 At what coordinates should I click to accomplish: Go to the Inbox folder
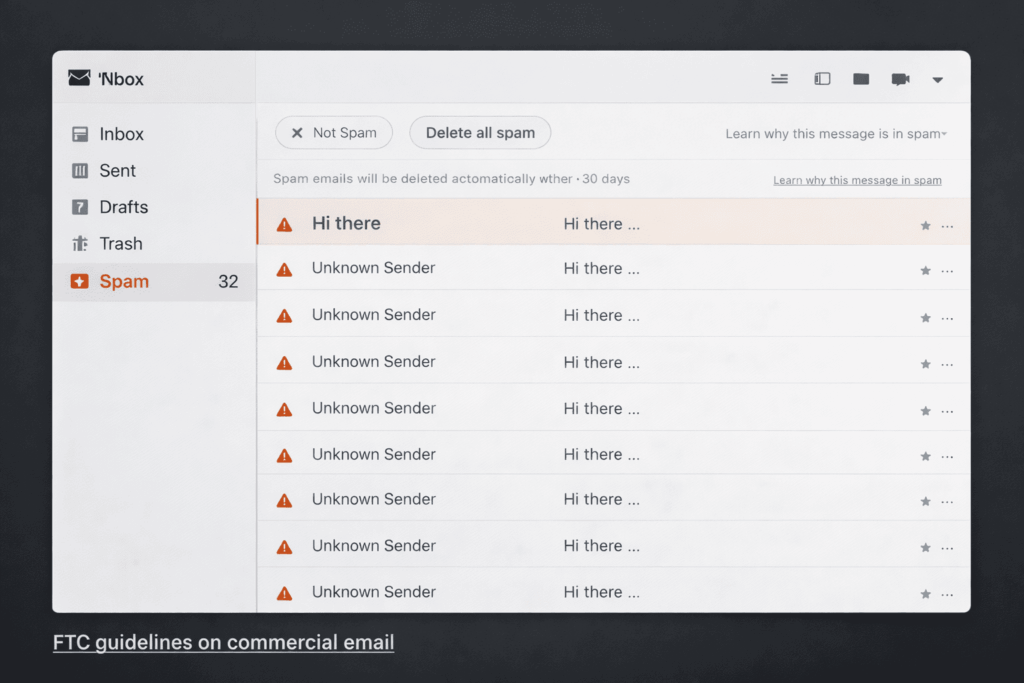(x=121, y=134)
